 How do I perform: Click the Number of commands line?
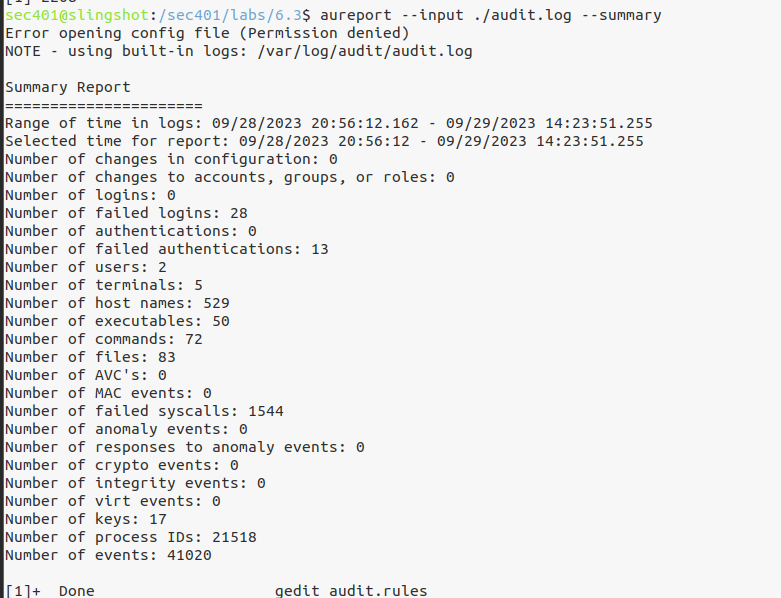pyautogui.click(x=104, y=339)
